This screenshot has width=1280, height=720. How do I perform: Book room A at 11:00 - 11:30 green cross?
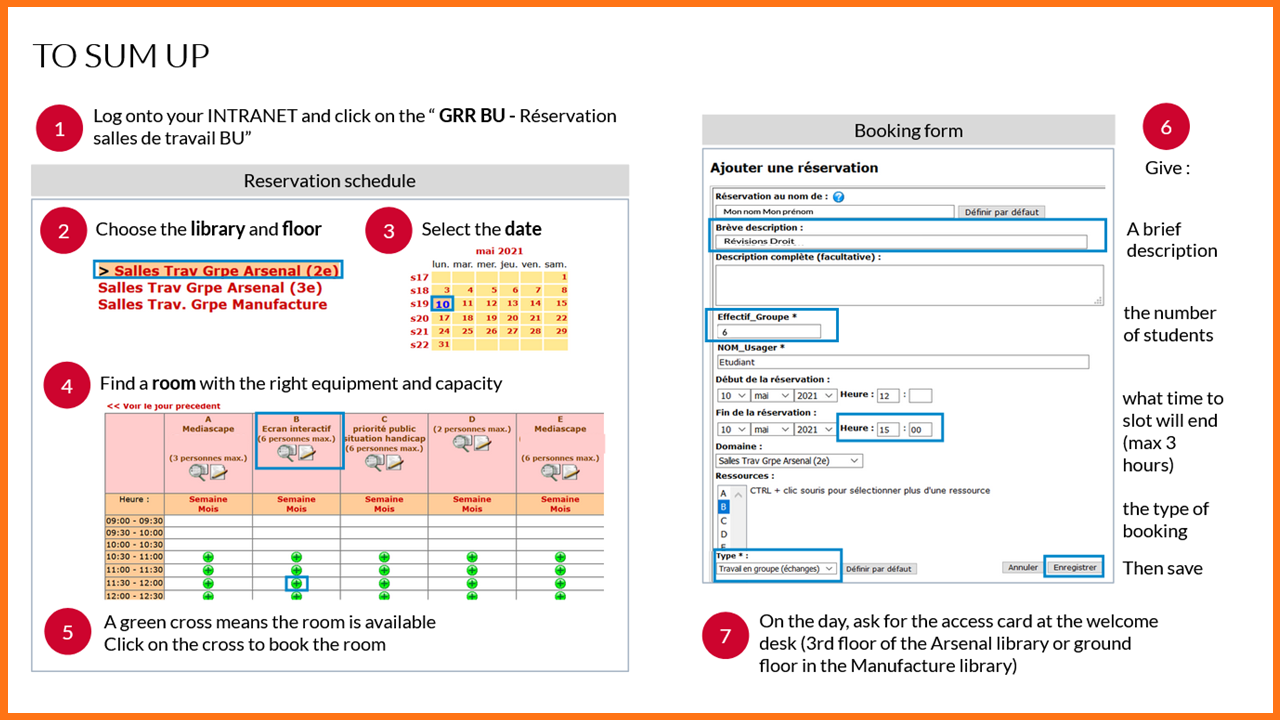(208, 570)
